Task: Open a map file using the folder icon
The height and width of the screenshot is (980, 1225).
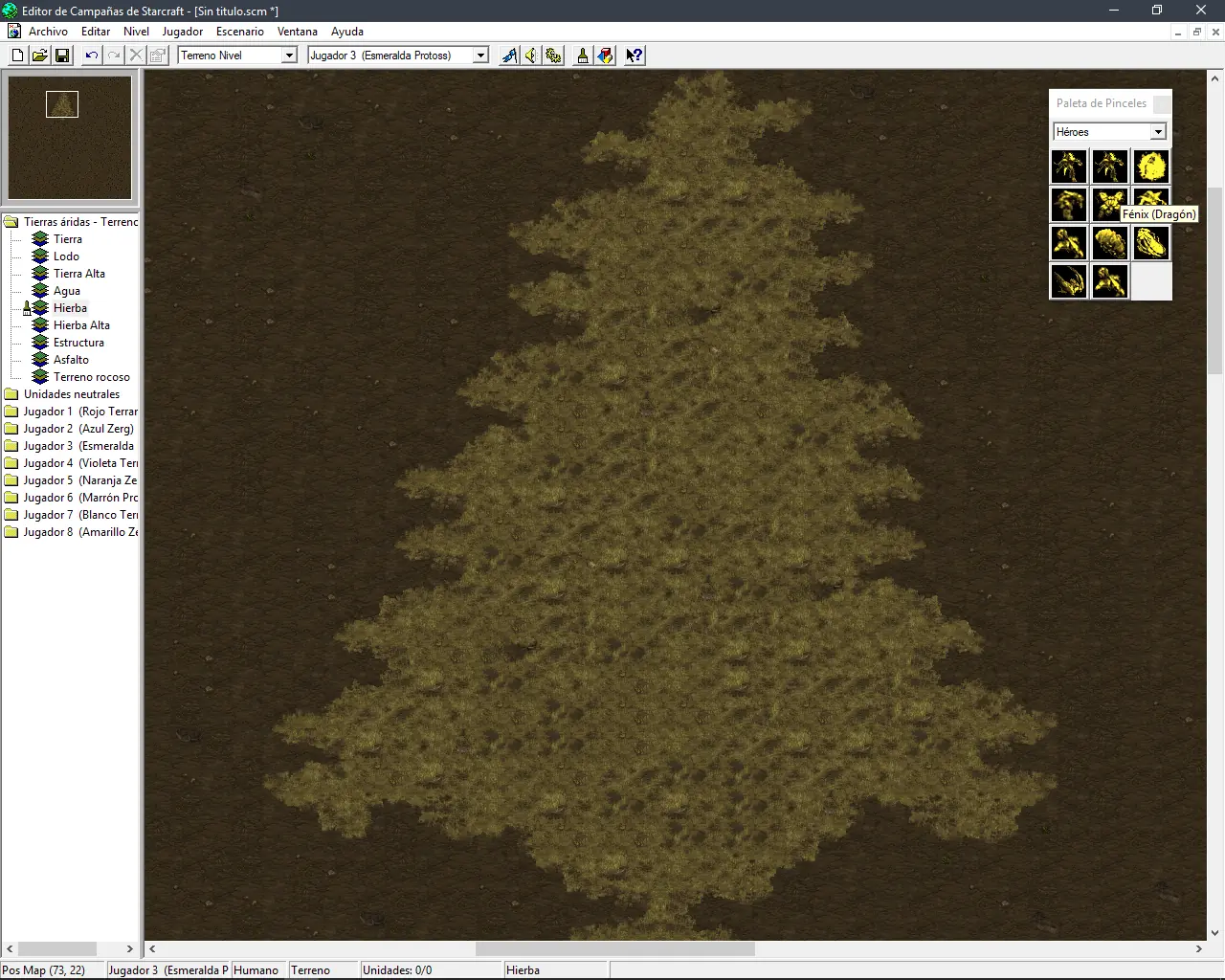Action: [40, 56]
